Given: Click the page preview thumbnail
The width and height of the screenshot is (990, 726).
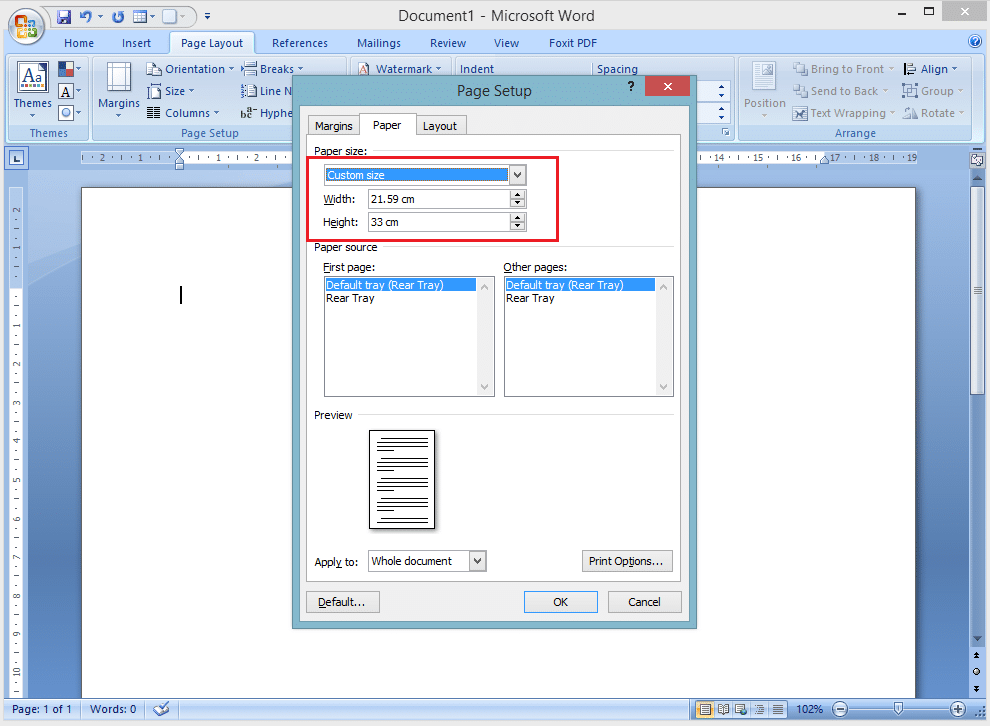Looking at the screenshot, I should [x=402, y=479].
